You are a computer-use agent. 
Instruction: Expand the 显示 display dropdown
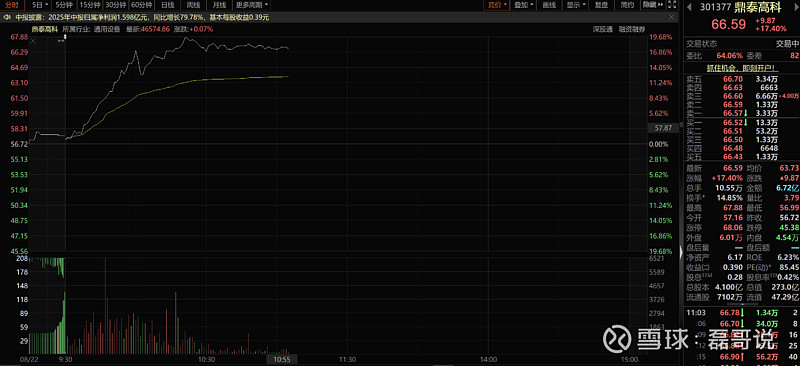click(x=577, y=5)
